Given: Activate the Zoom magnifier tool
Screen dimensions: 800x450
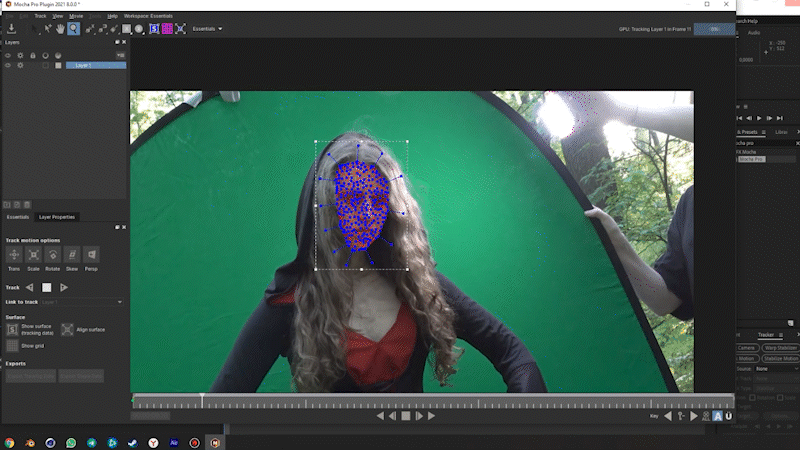Looking at the screenshot, I should coord(73,29).
